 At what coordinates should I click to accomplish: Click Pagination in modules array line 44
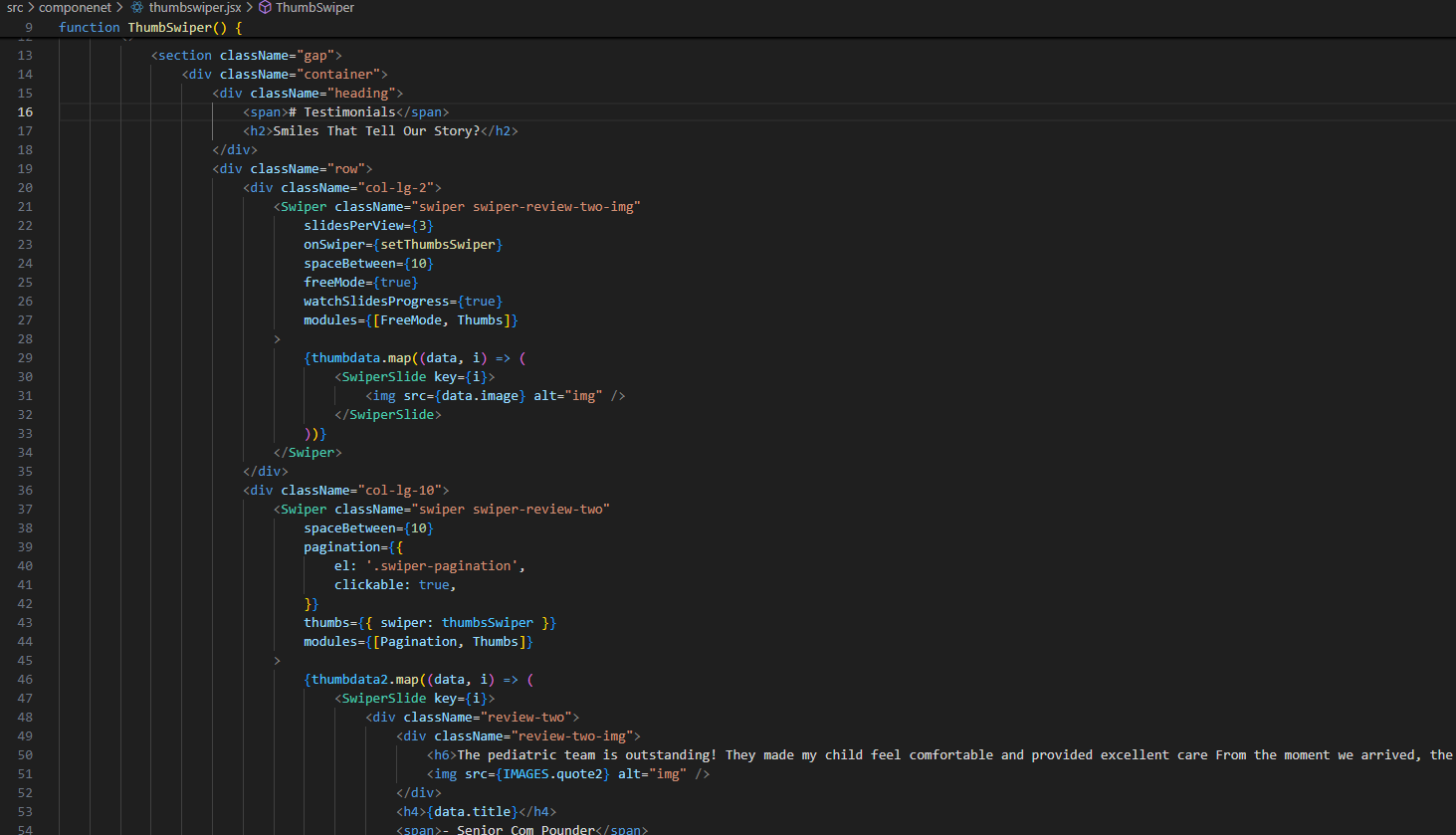coord(419,641)
